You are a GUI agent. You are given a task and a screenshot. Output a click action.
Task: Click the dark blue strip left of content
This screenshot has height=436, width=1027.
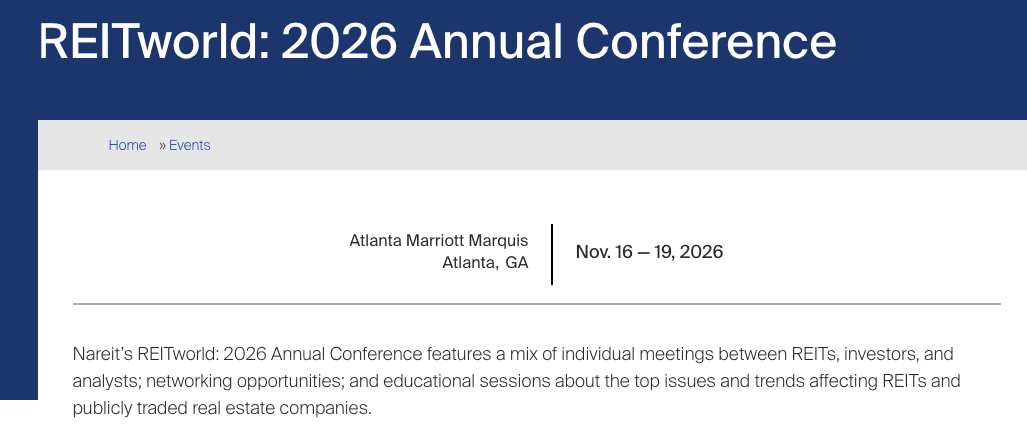click(18, 250)
